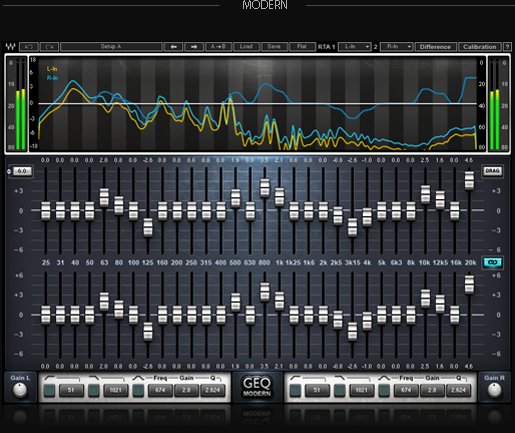The height and width of the screenshot is (433, 515).
Task: Click right bell Q field 2.624
Action: click(x=458, y=390)
